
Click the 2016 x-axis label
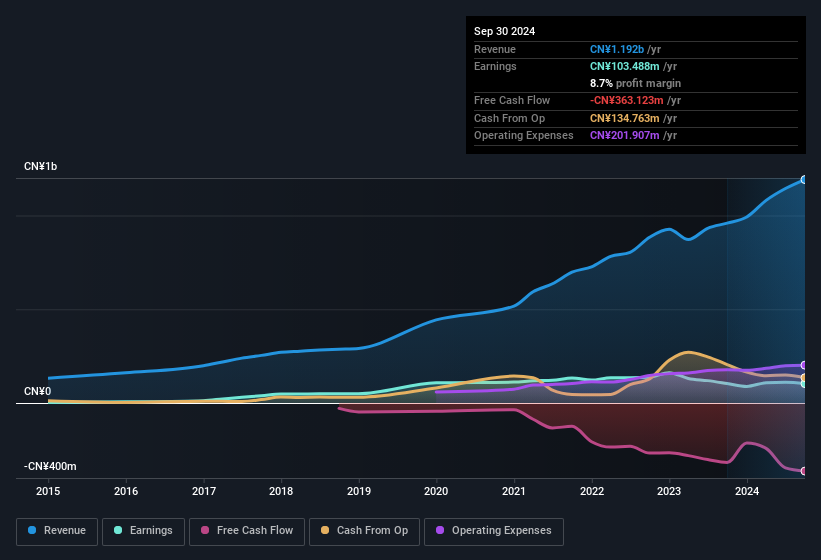point(126,491)
